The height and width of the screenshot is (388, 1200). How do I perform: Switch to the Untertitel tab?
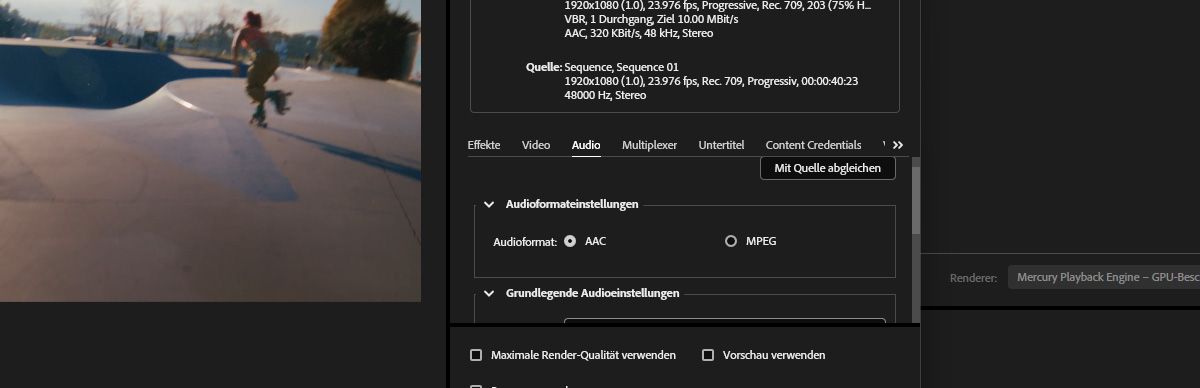tap(721, 145)
